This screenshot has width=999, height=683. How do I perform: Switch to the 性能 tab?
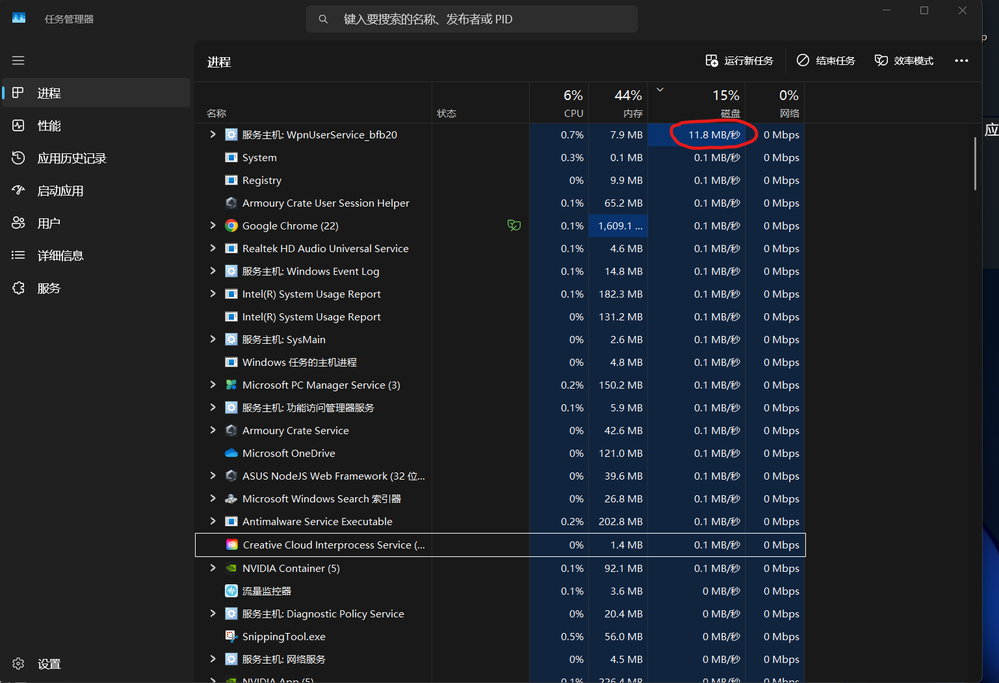97,126
